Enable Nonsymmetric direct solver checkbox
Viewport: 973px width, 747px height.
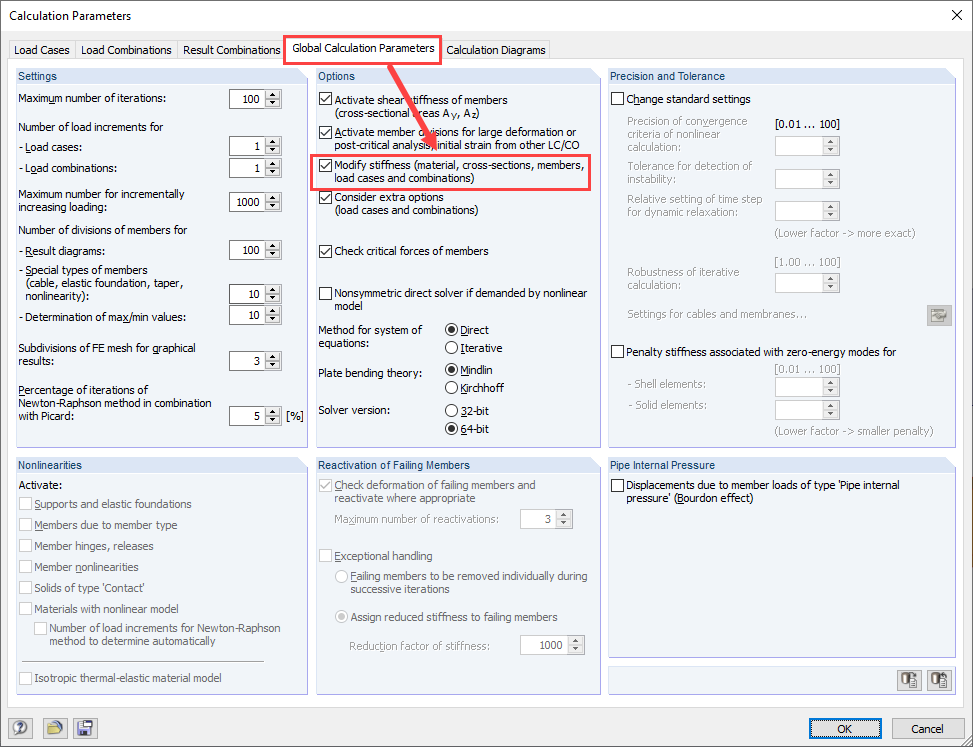(325, 293)
